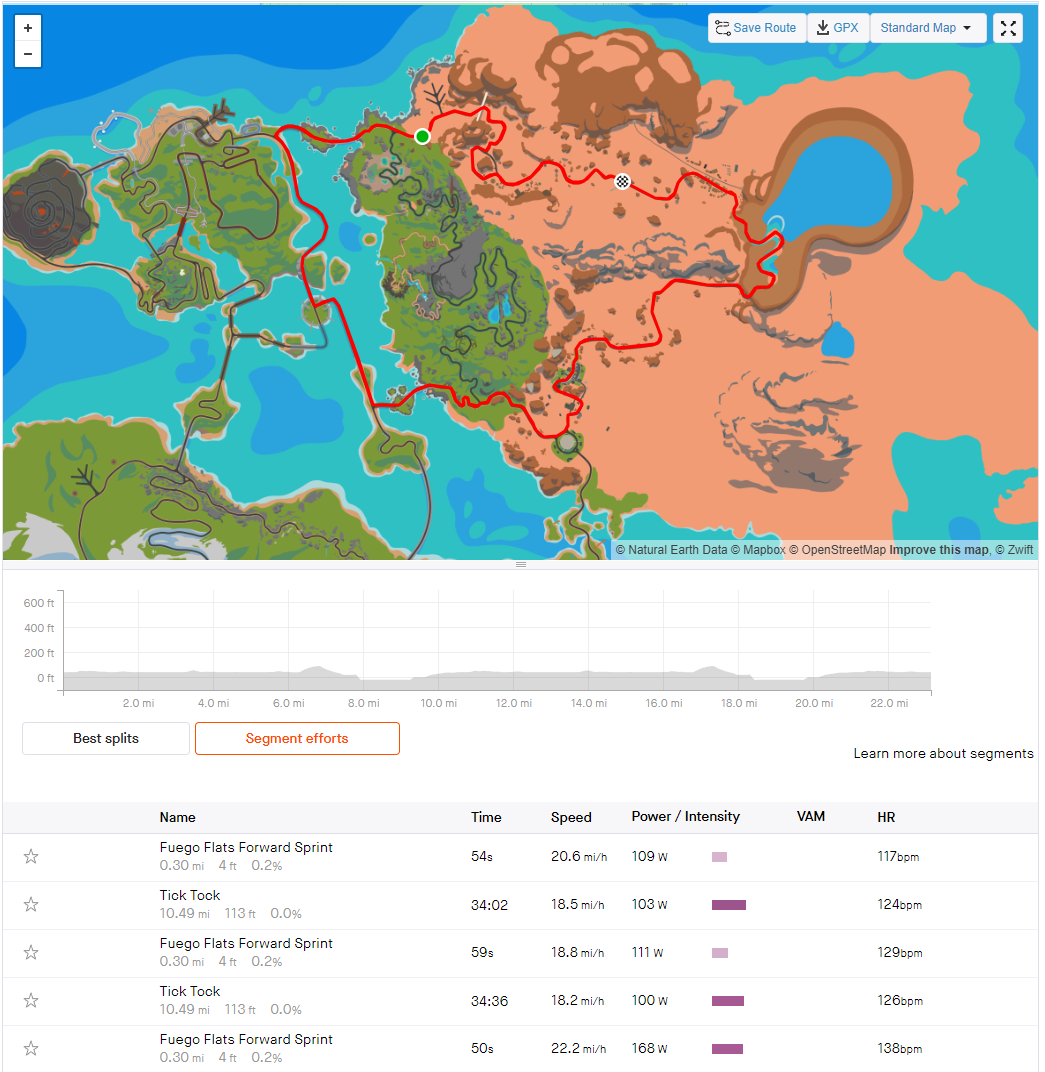Open Tick Tock segment with 103 W
Viewport: 1045px width, 1072px height.
[x=190, y=895]
